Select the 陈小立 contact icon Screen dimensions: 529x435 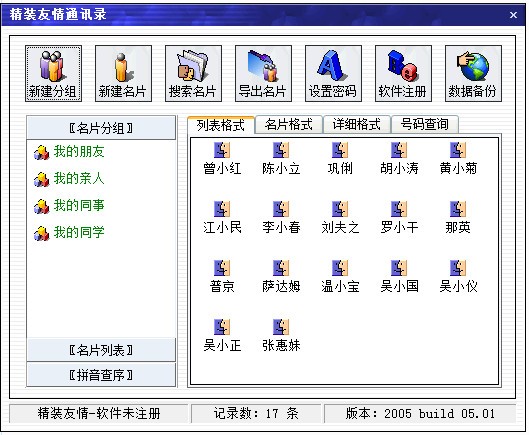click(x=281, y=150)
